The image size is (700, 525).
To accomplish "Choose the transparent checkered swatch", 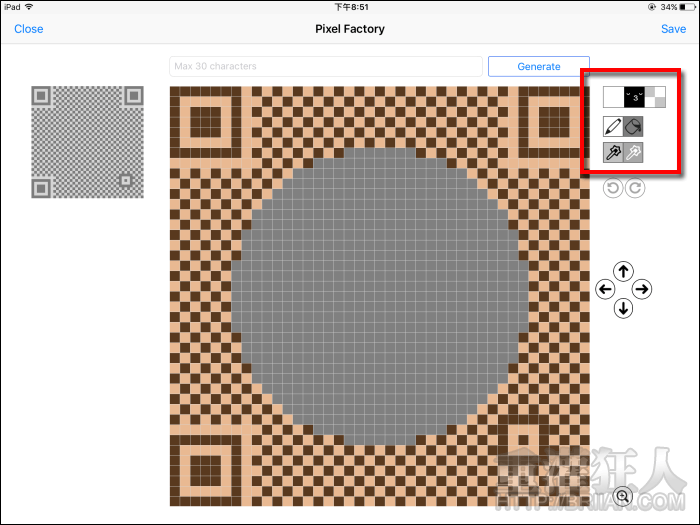I will (655, 97).
